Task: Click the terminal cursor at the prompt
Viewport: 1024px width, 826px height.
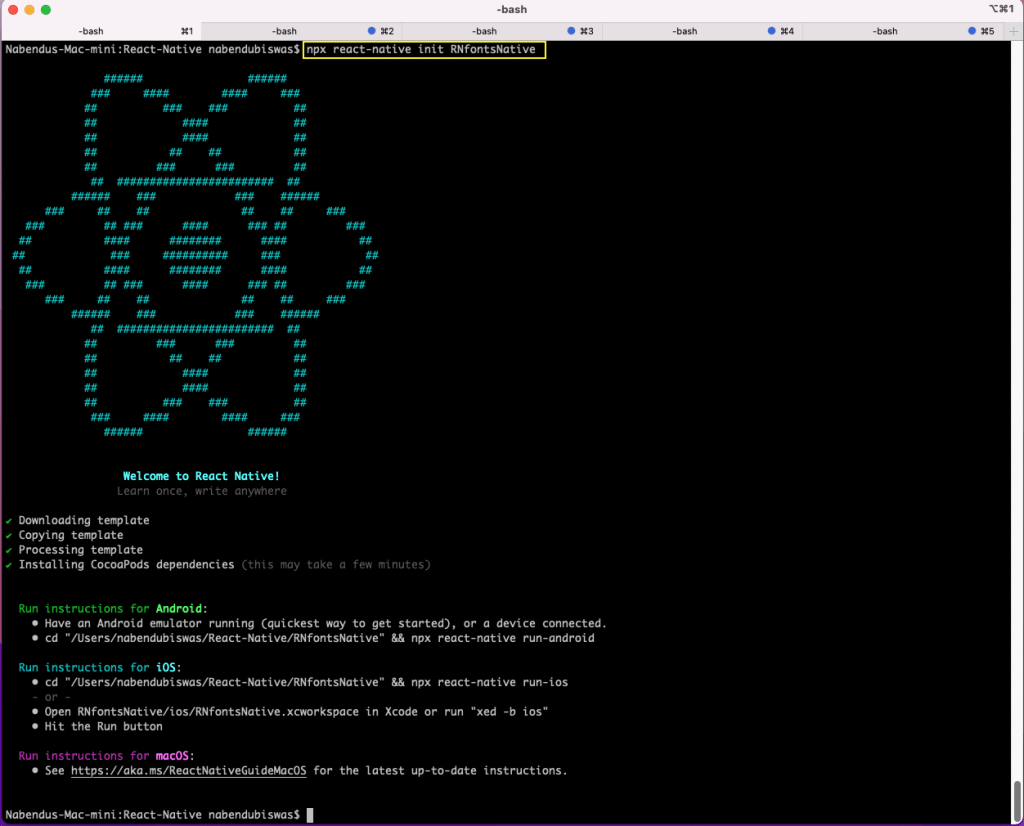Action: pyautogui.click(x=310, y=815)
